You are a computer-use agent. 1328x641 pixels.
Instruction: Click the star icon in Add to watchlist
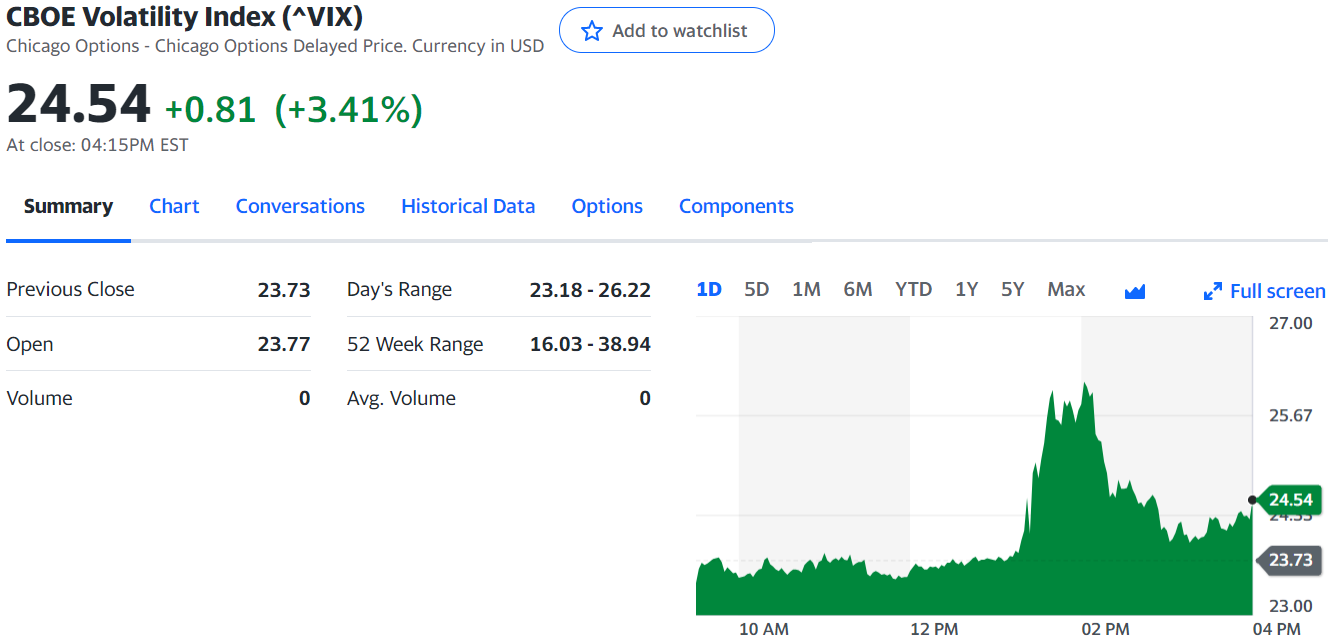tap(592, 31)
